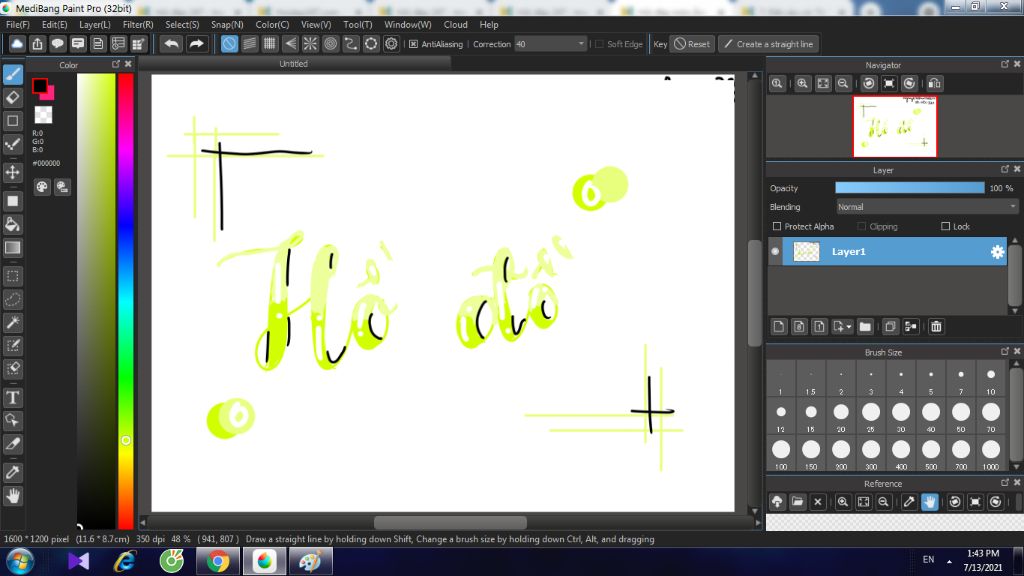Open File menu
Screen dimensions: 1024x576
(18, 24)
